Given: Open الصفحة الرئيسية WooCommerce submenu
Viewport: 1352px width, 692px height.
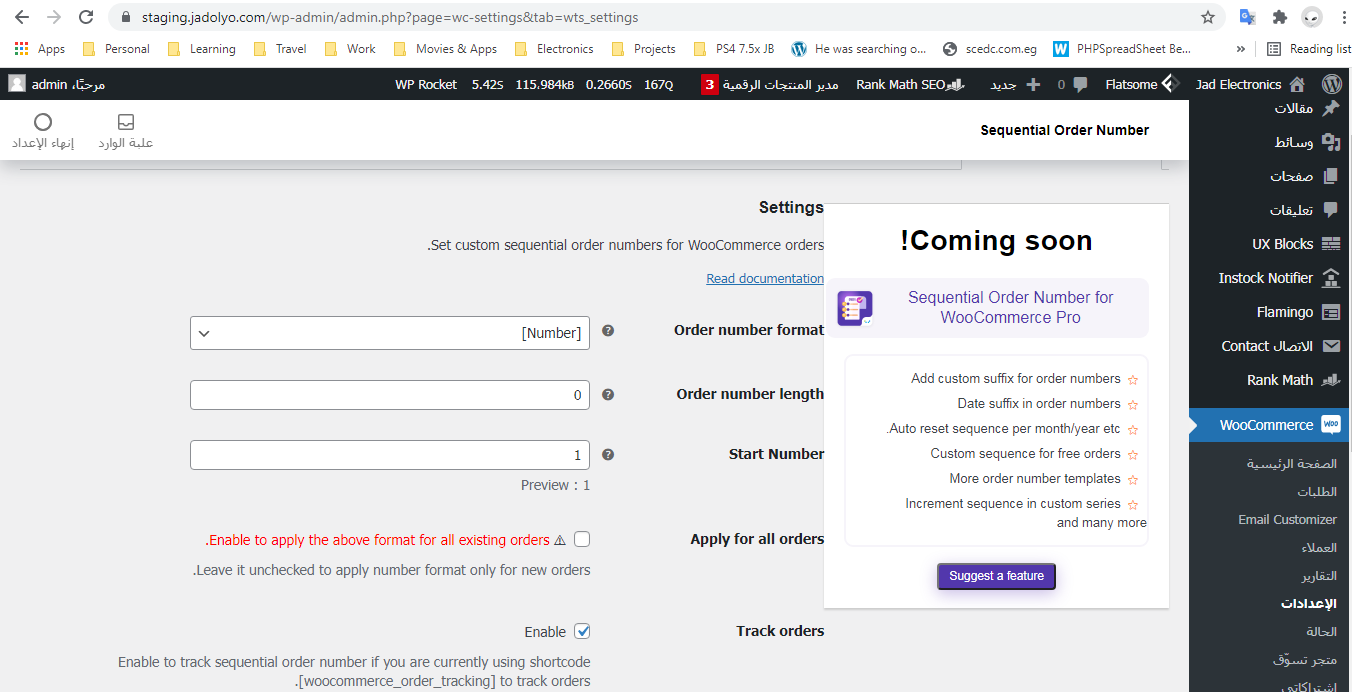Looking at the screenshot, I should tap(1291, 464).
